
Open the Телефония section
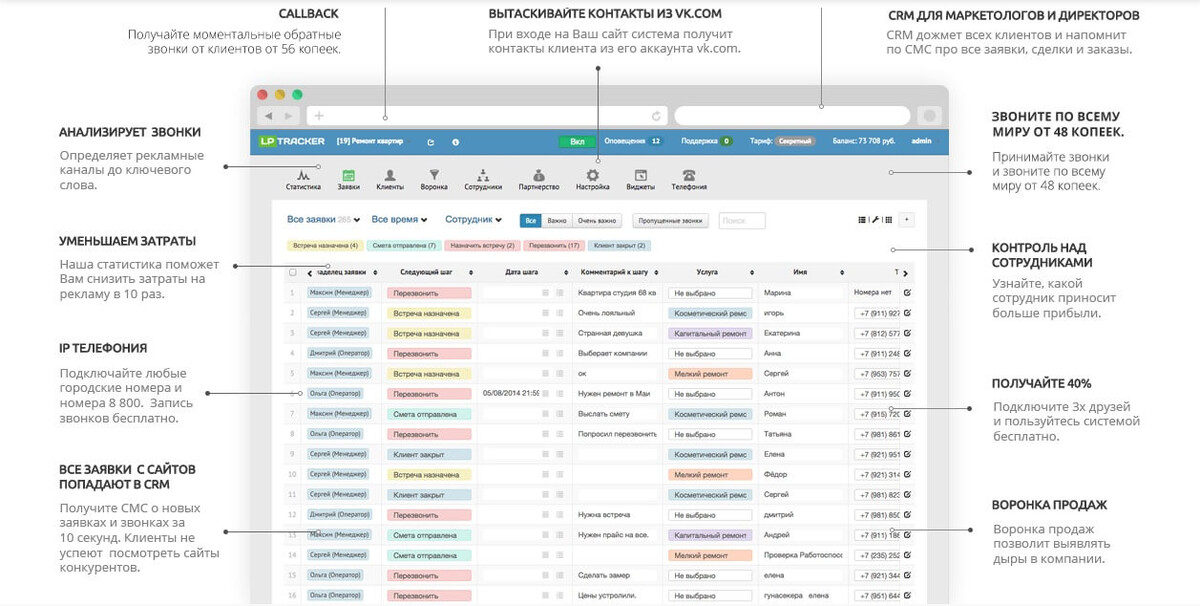pos(689,180)
